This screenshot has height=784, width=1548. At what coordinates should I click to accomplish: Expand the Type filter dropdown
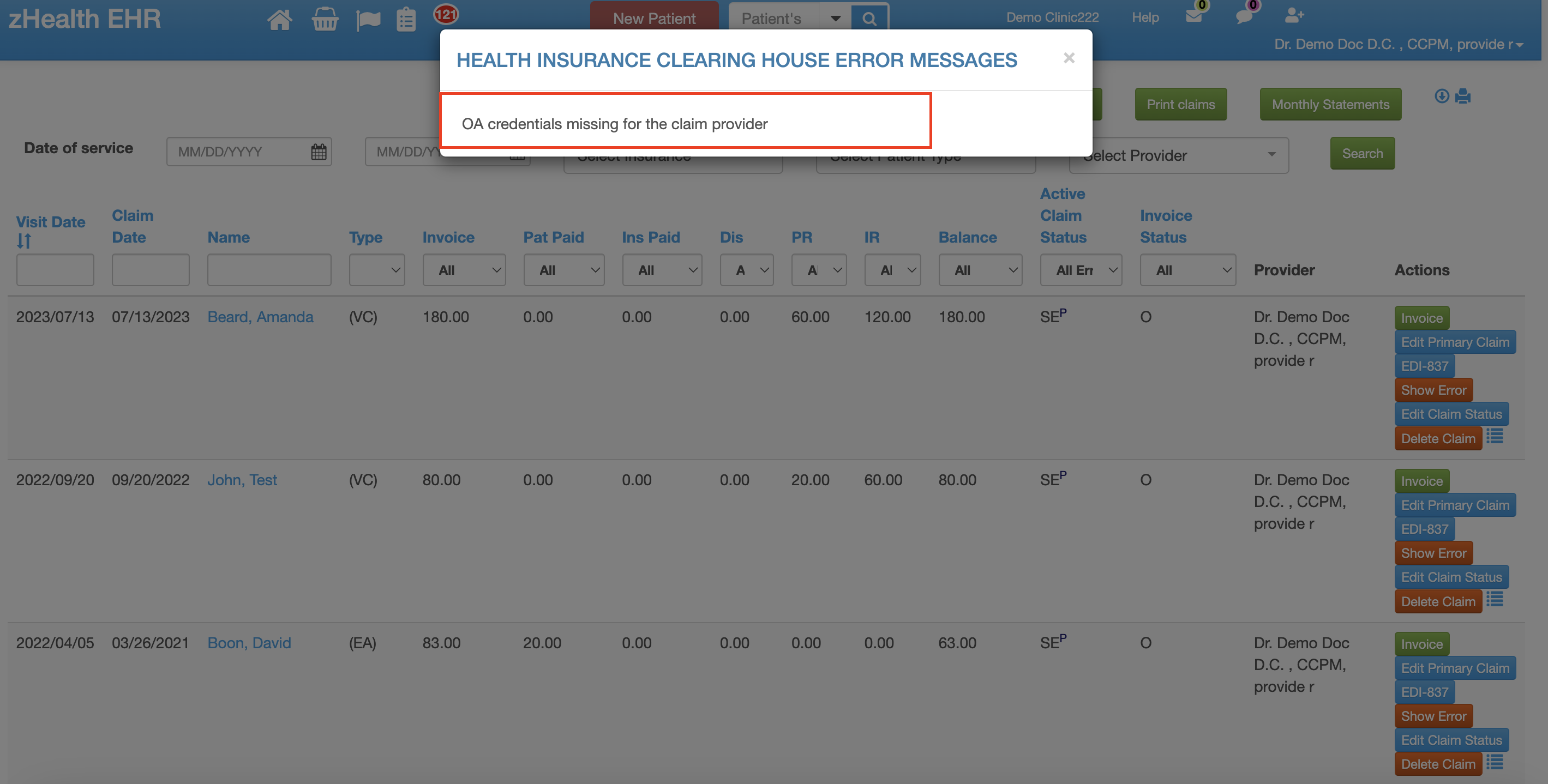click(377, 270)
